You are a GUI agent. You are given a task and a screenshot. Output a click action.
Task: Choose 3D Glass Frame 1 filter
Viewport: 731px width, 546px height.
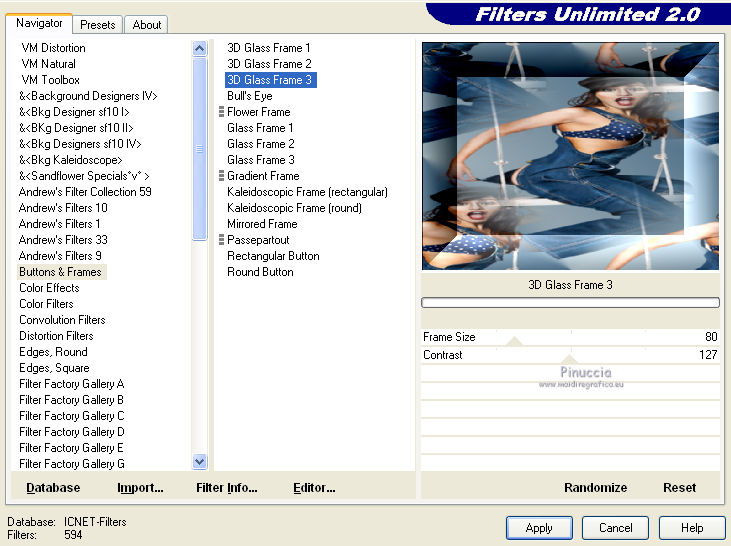pyautogui.click(x=269, y=48)
